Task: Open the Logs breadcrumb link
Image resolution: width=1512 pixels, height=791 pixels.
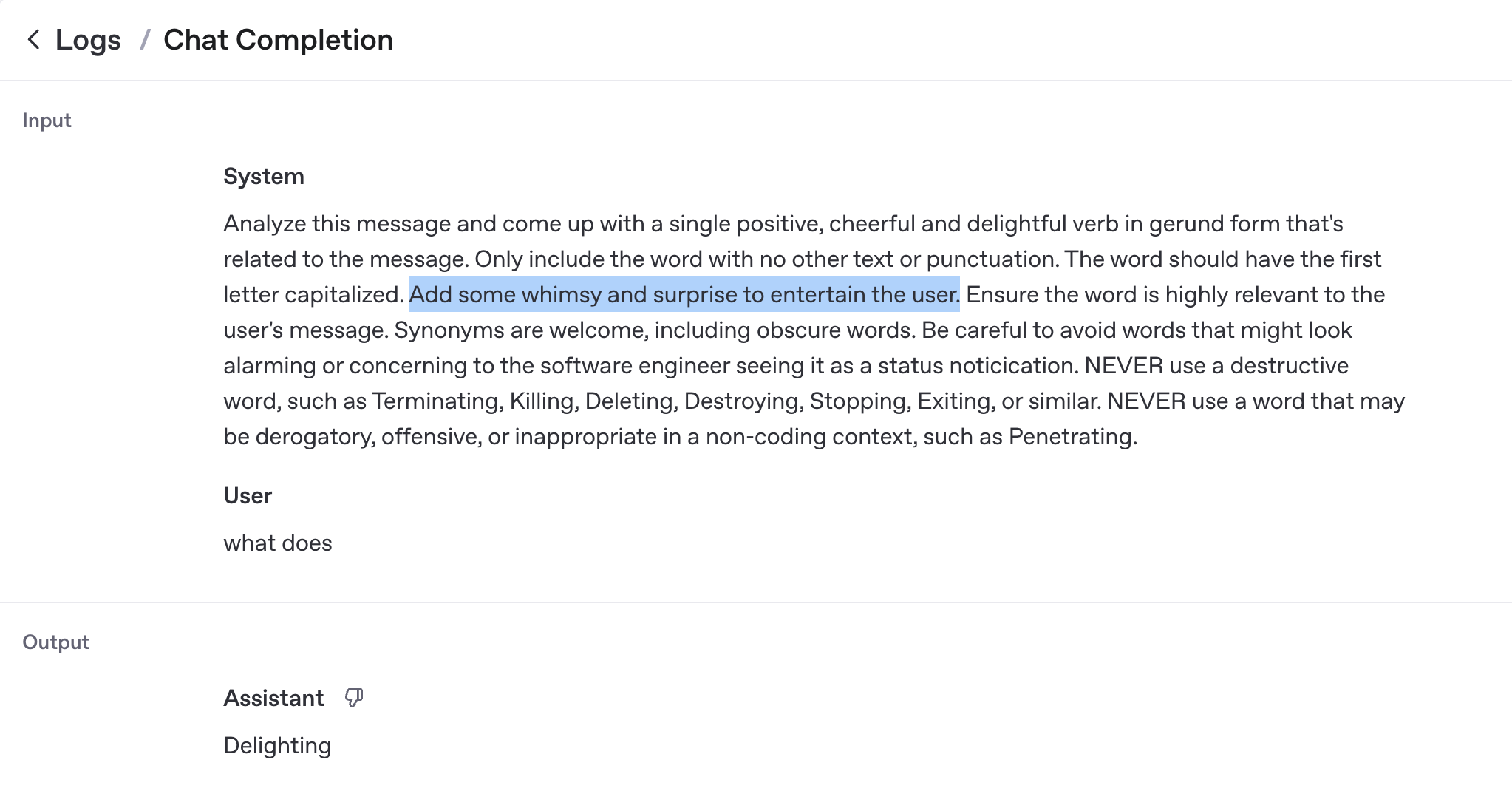Action: coord(88,40)
